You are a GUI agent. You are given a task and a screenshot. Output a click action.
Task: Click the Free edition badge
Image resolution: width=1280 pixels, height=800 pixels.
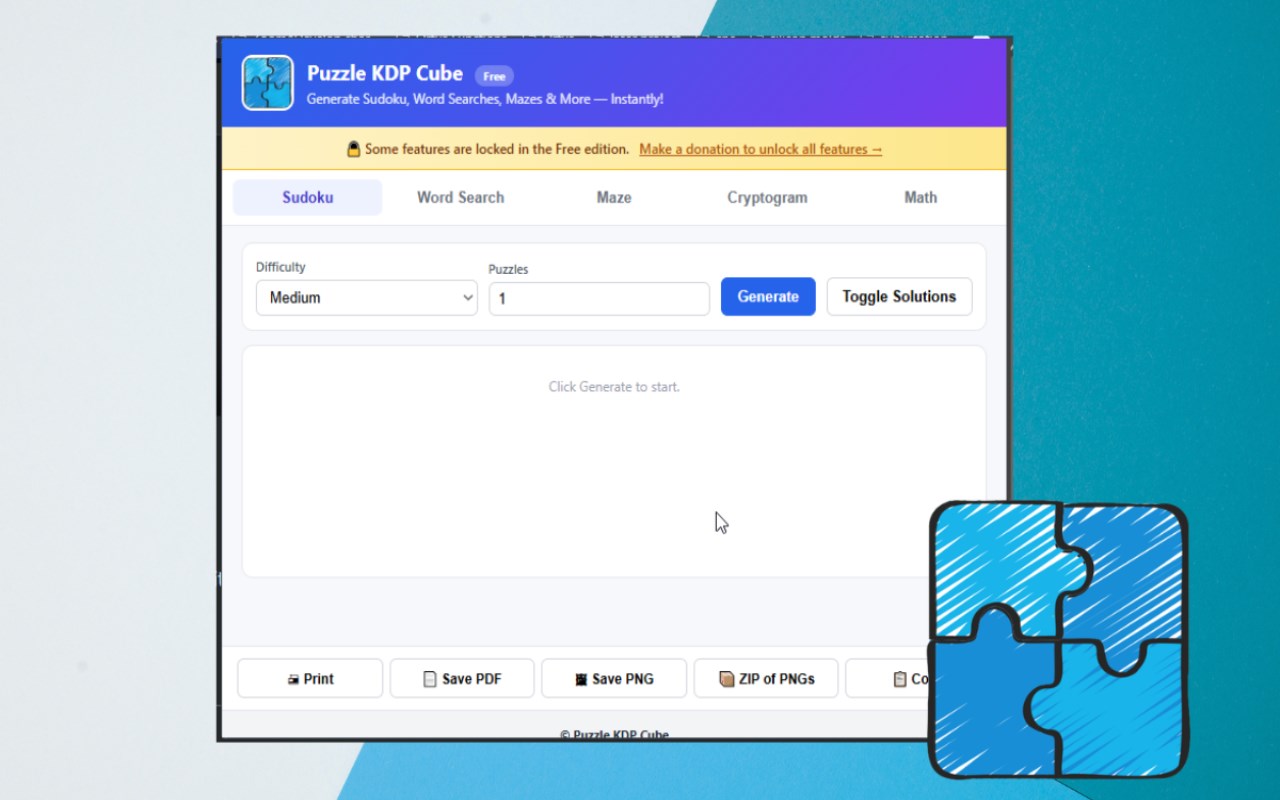coord(494,76)
